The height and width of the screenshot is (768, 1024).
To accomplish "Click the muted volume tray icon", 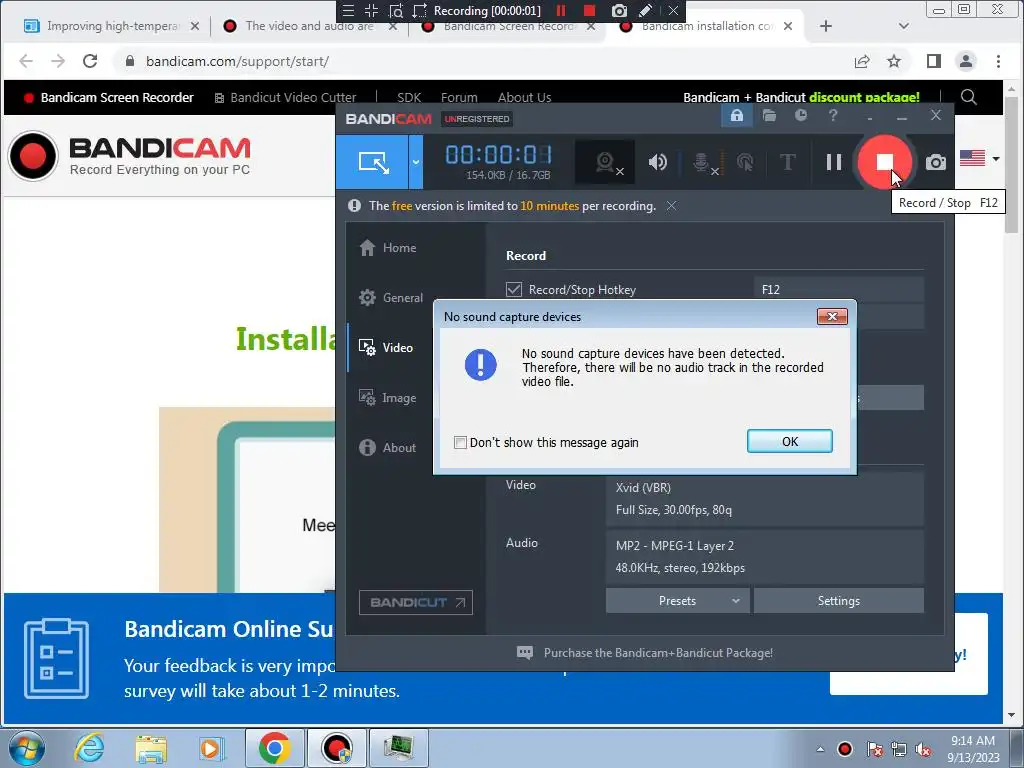I will point(923,750).
